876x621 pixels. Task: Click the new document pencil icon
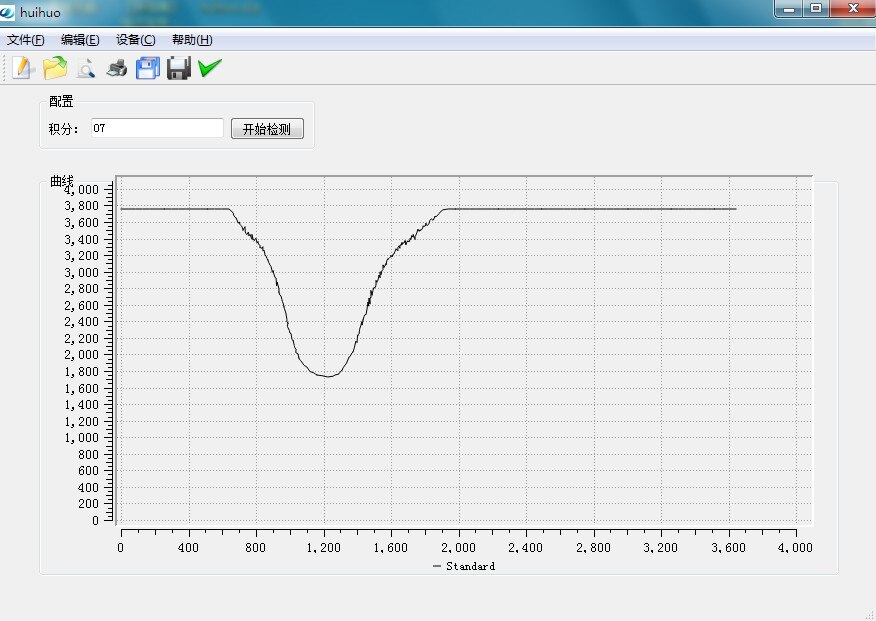tap(22, 68)
